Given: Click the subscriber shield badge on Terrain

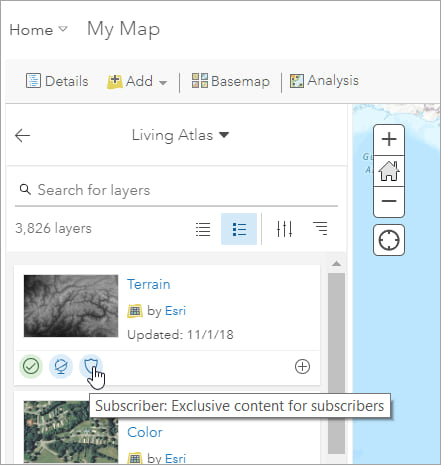Looking at the screenshot, I should click(91, 366).
